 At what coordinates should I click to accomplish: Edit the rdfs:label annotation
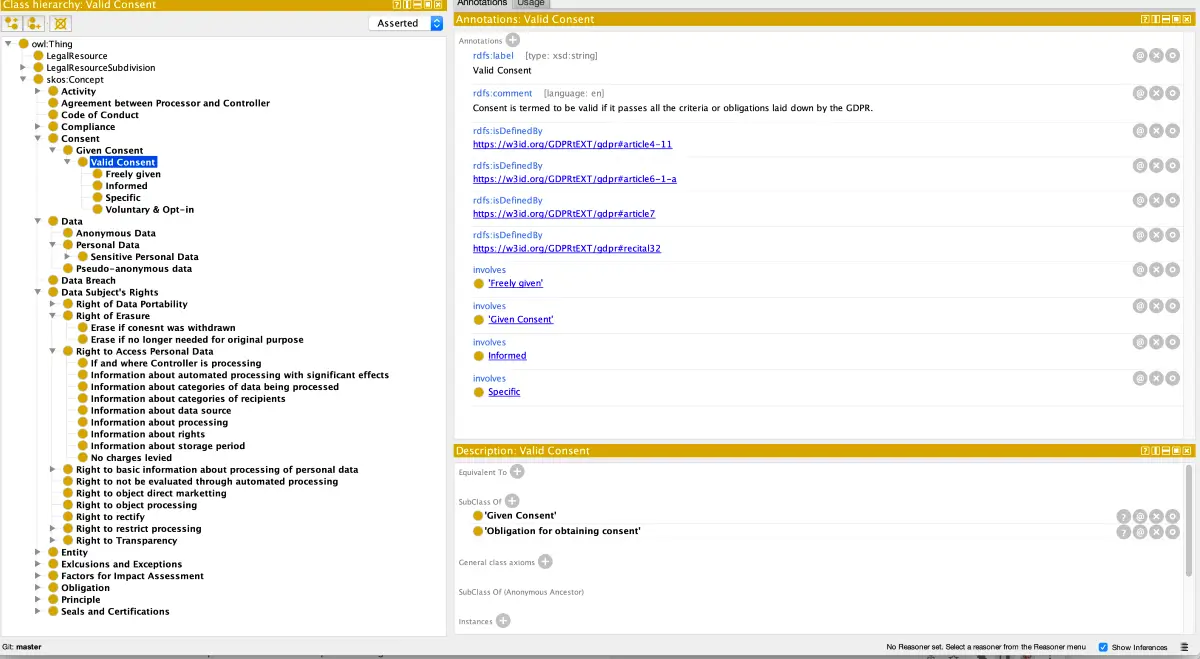coord(1172,57)
